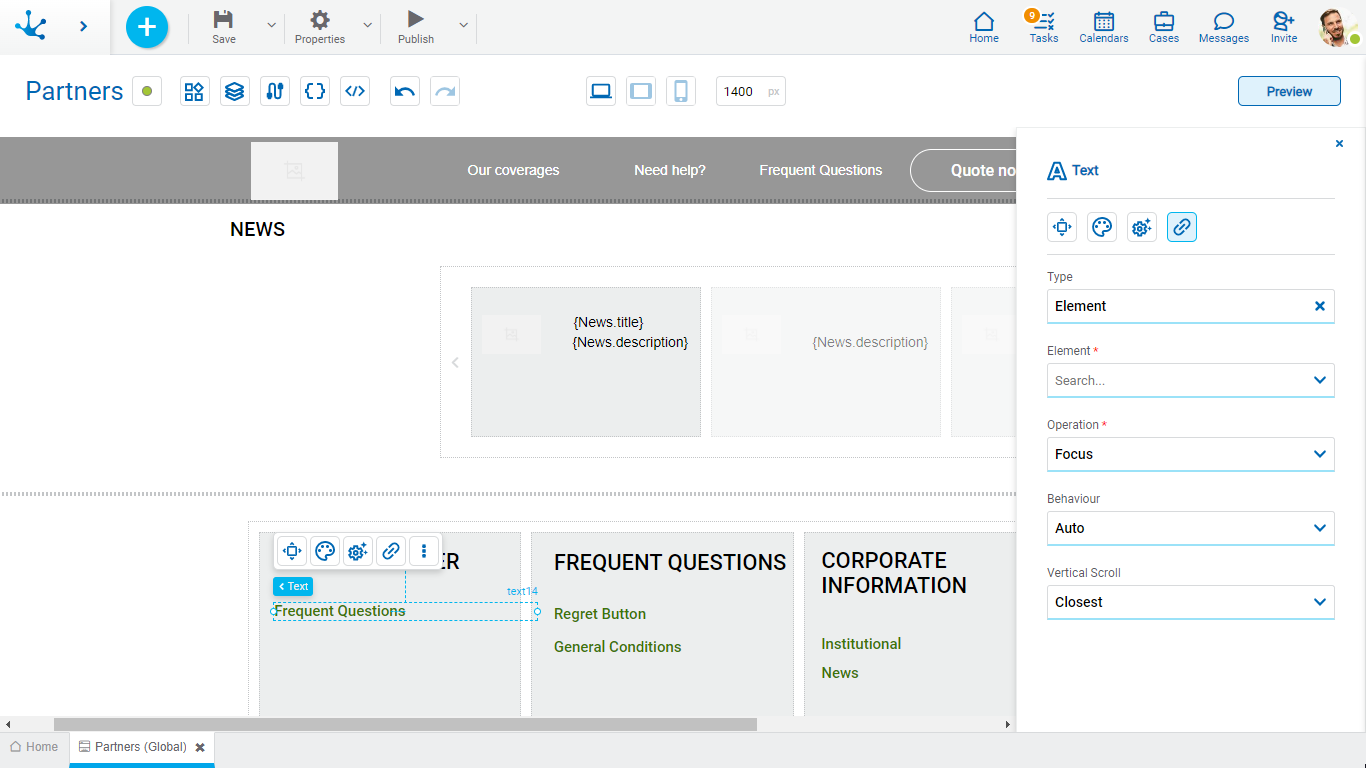
Task: Open the Cases briefcase icon
Action: pos(1164,27)
